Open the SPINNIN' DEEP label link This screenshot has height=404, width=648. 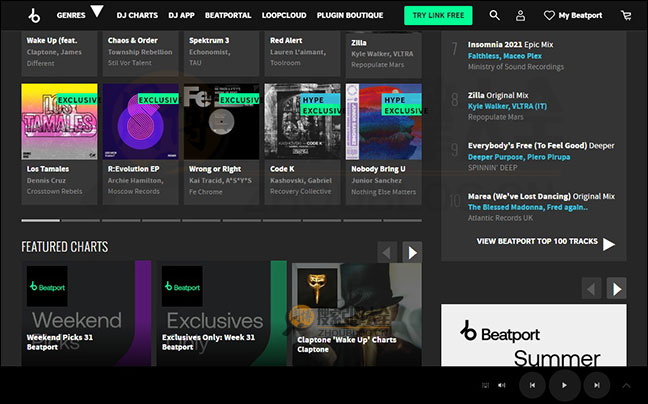492,168
